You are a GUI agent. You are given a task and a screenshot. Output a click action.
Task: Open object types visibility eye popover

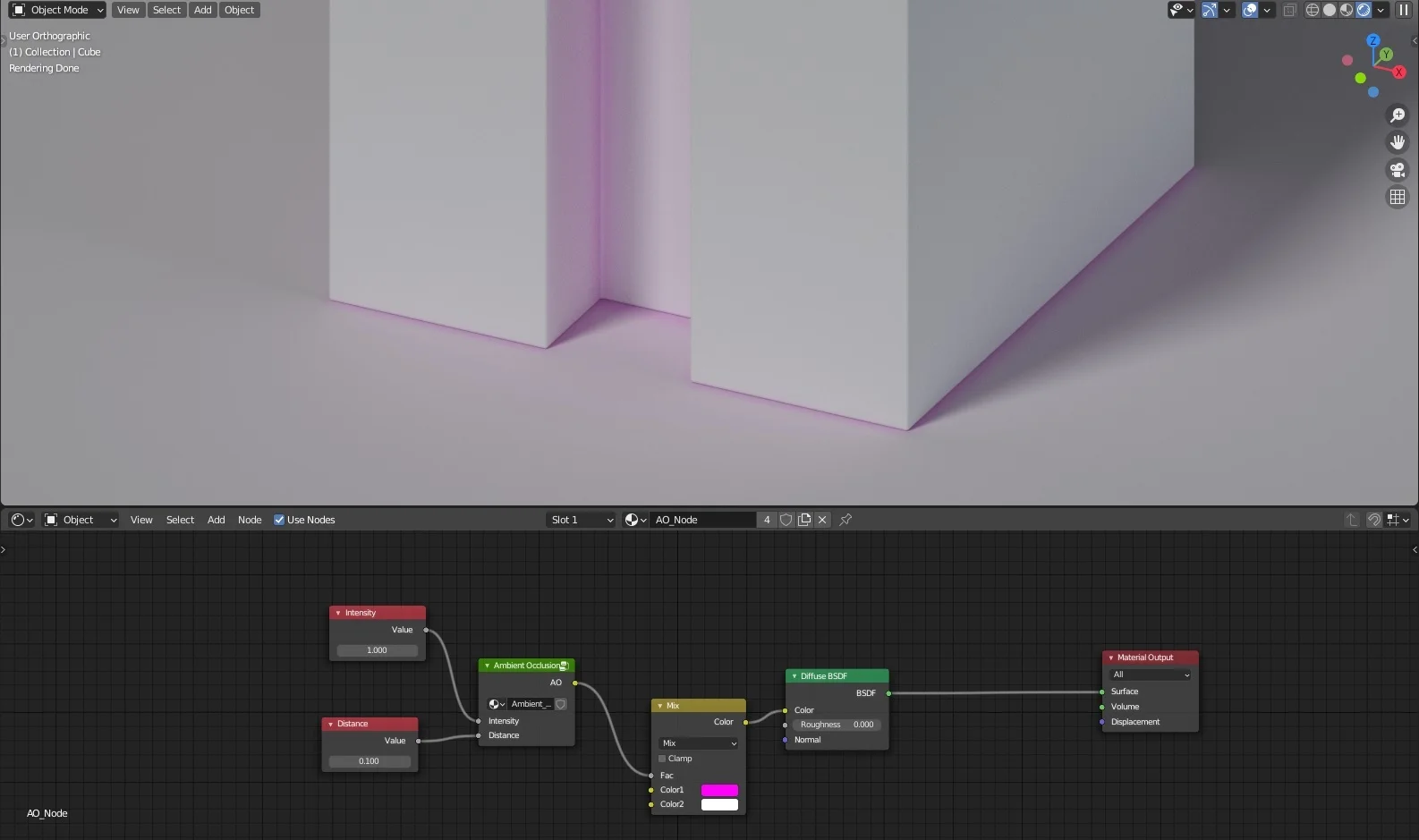(x=1181, y=10)
